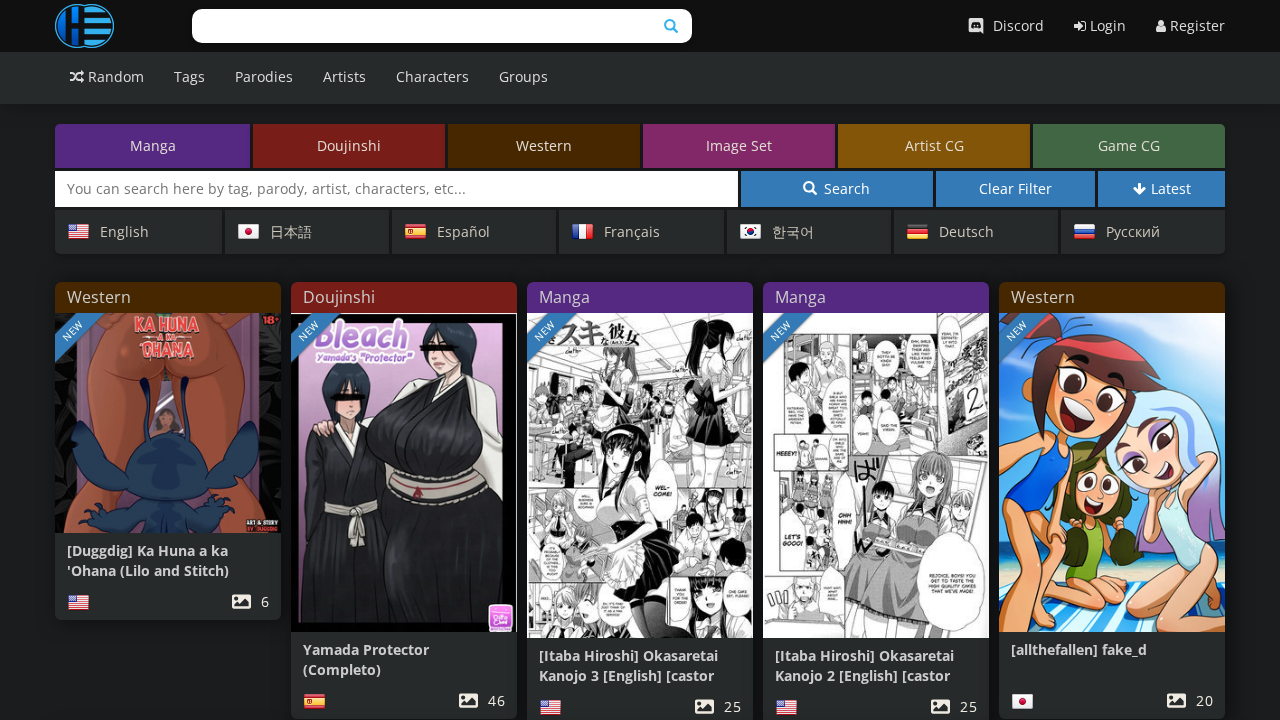Click the Okasaretai Kanojo 2 cover thumbnail
Viewport: 1280px width, 720px height.
pos(876,476)
